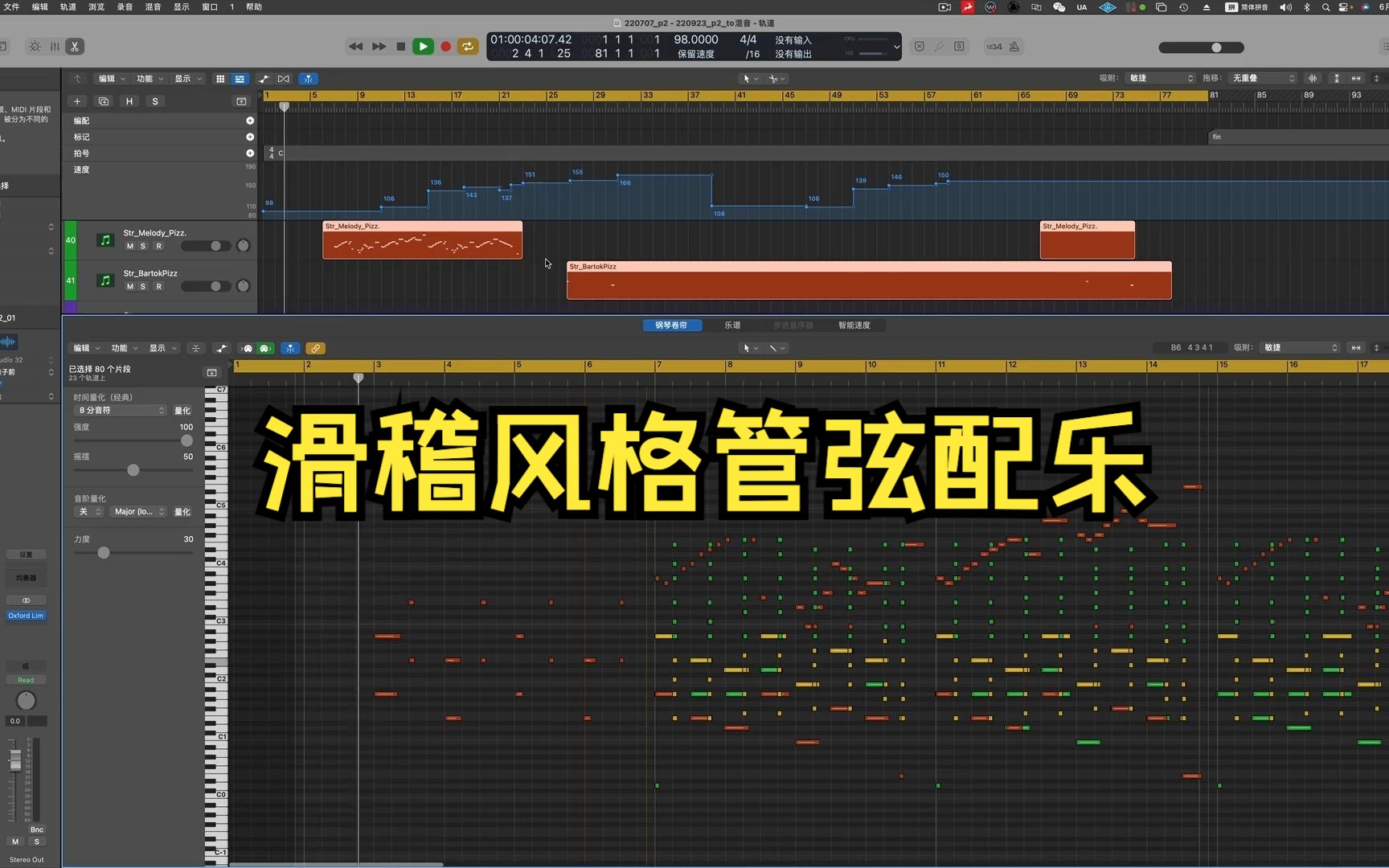The height and width of the screenshot is (868, 1389).
Task: Toggle the solo S icon in control bar
Action: pos(960,47)
